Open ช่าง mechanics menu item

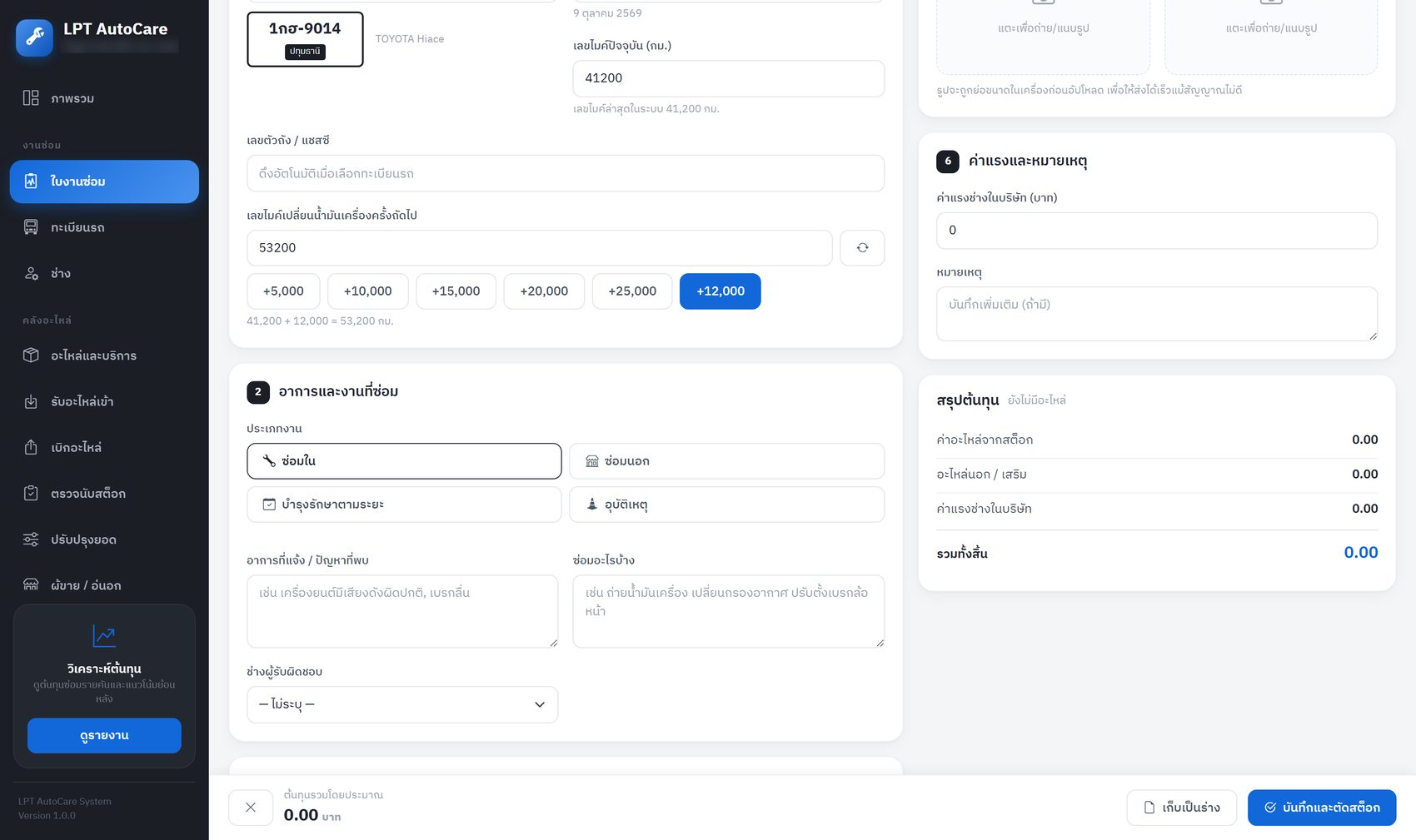click(104, 273)
